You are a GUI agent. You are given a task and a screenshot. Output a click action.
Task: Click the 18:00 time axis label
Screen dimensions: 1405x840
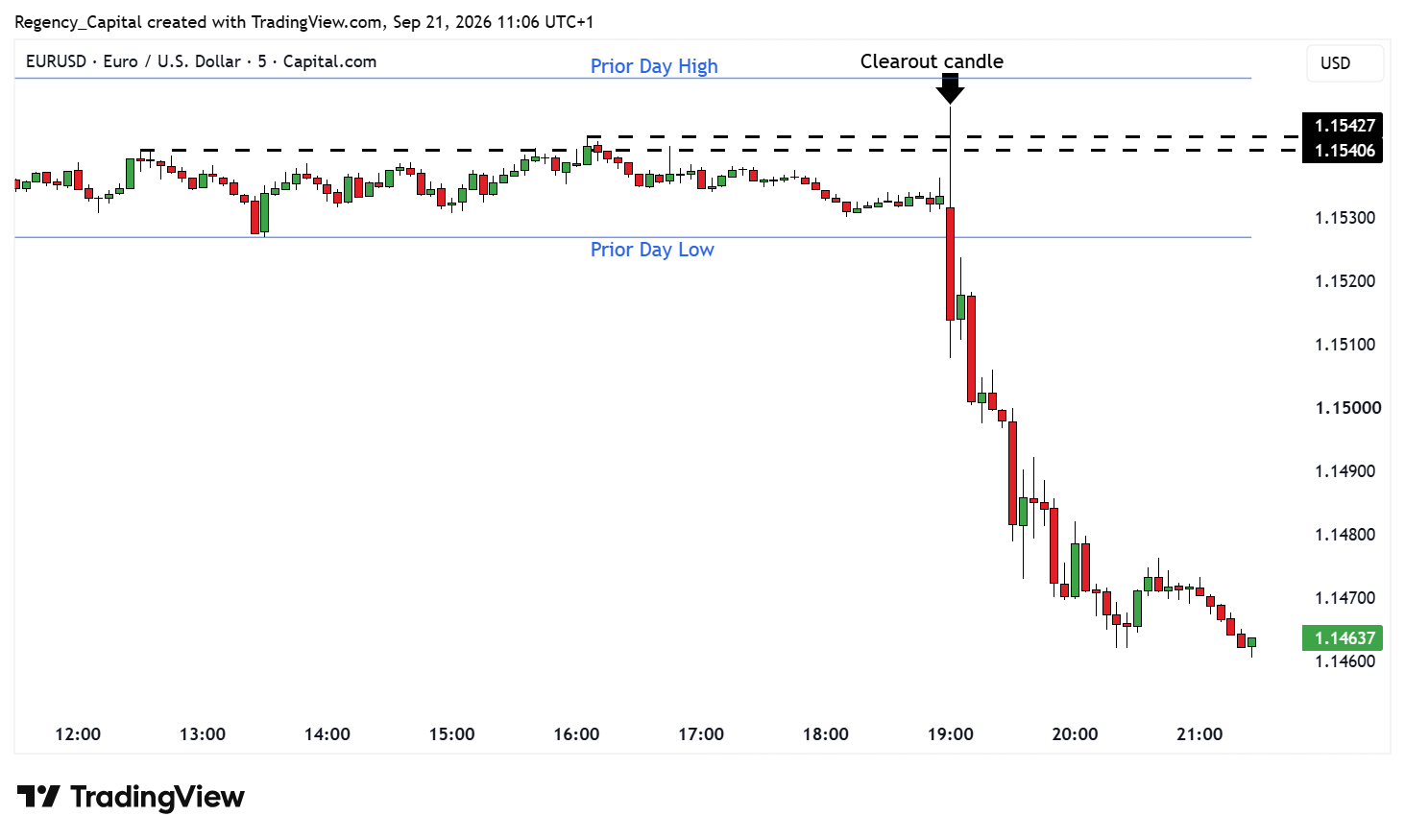click(826, 734)
